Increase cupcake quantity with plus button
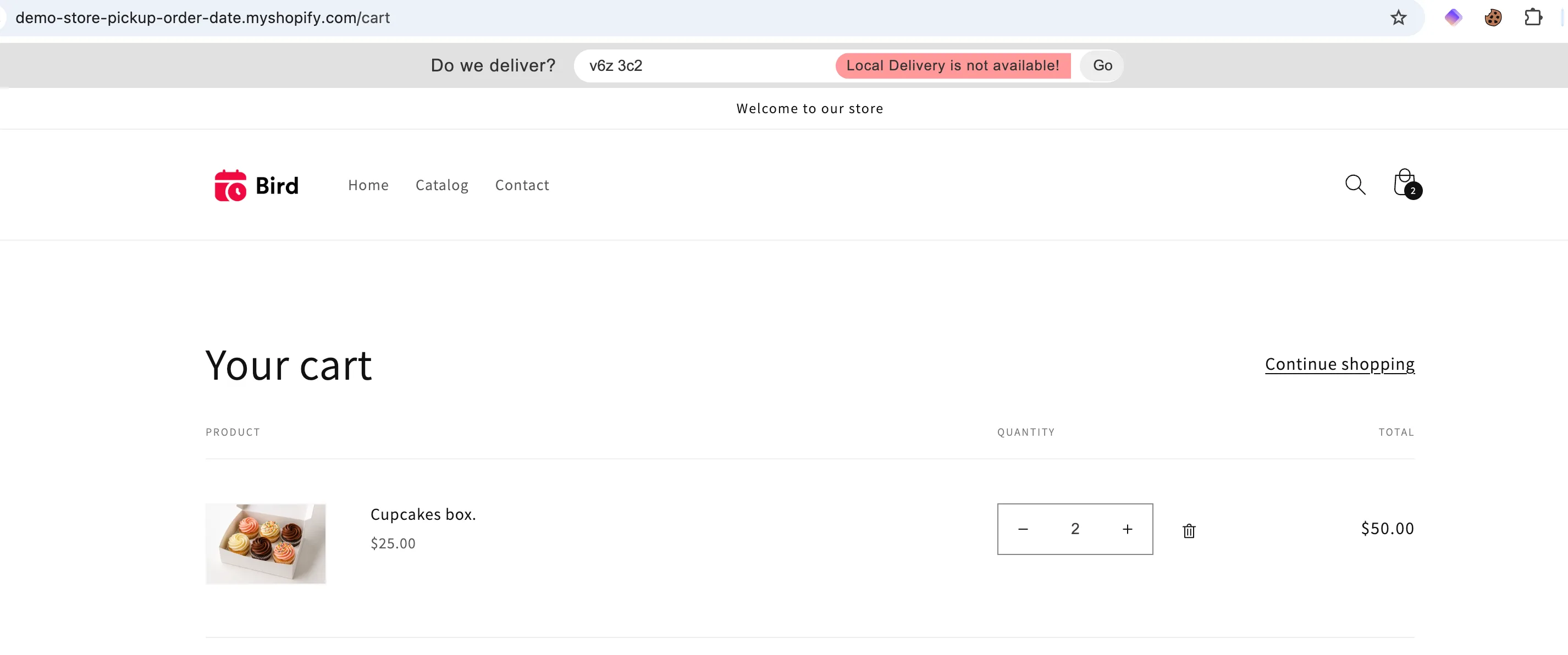Screen dimensions: 1568x655 coord(1127,529)
